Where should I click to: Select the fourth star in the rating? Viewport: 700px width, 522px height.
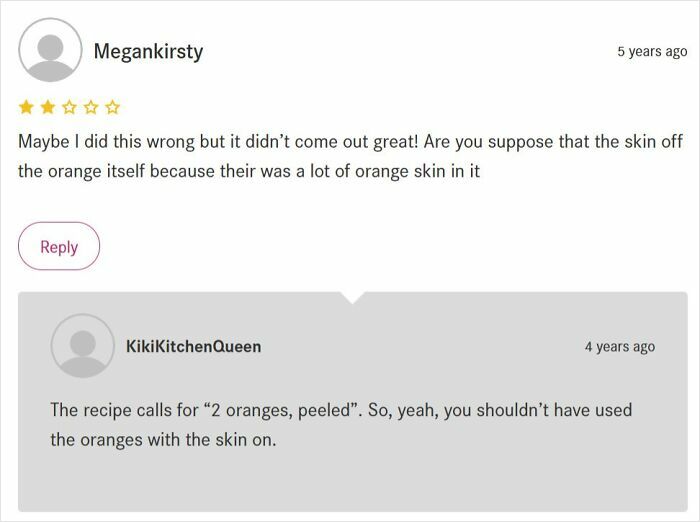click(x=90, y=106)
